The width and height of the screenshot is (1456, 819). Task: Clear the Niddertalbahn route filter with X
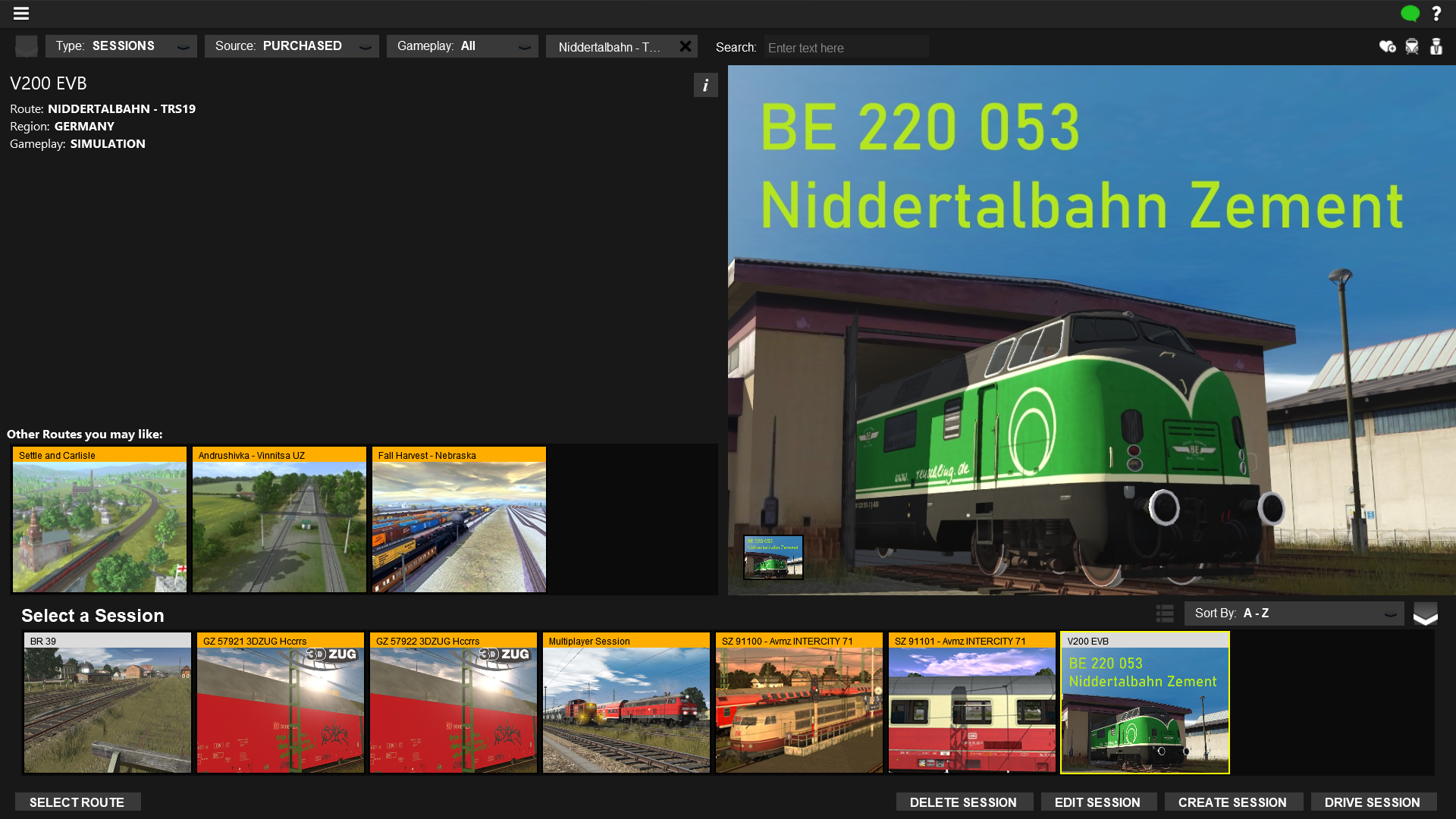[686, 46]
